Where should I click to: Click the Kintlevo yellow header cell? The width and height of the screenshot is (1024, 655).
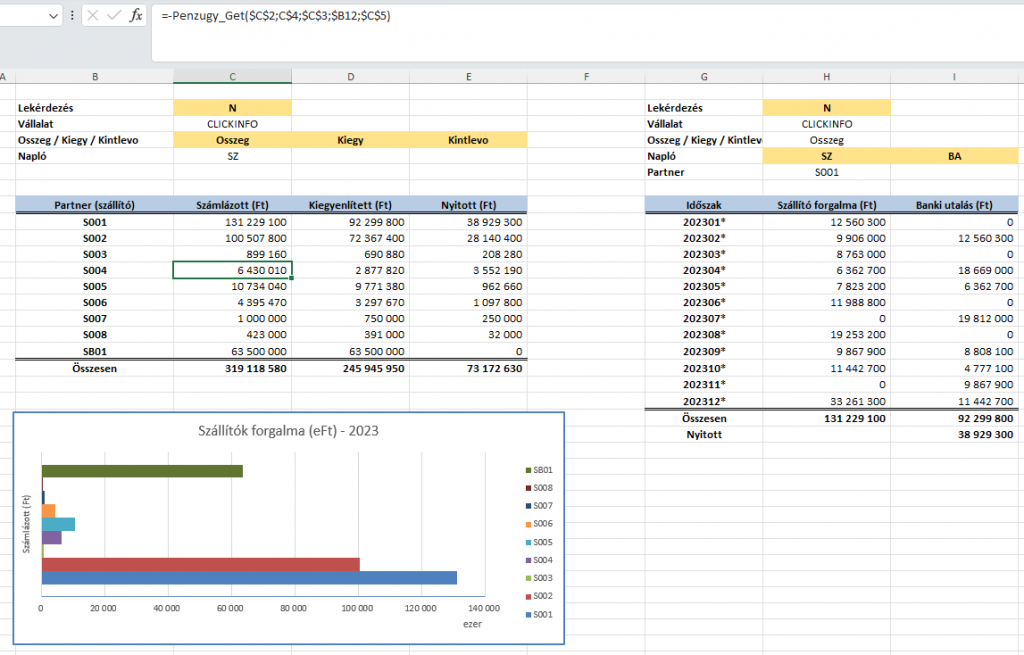click(x=468, y=140)
